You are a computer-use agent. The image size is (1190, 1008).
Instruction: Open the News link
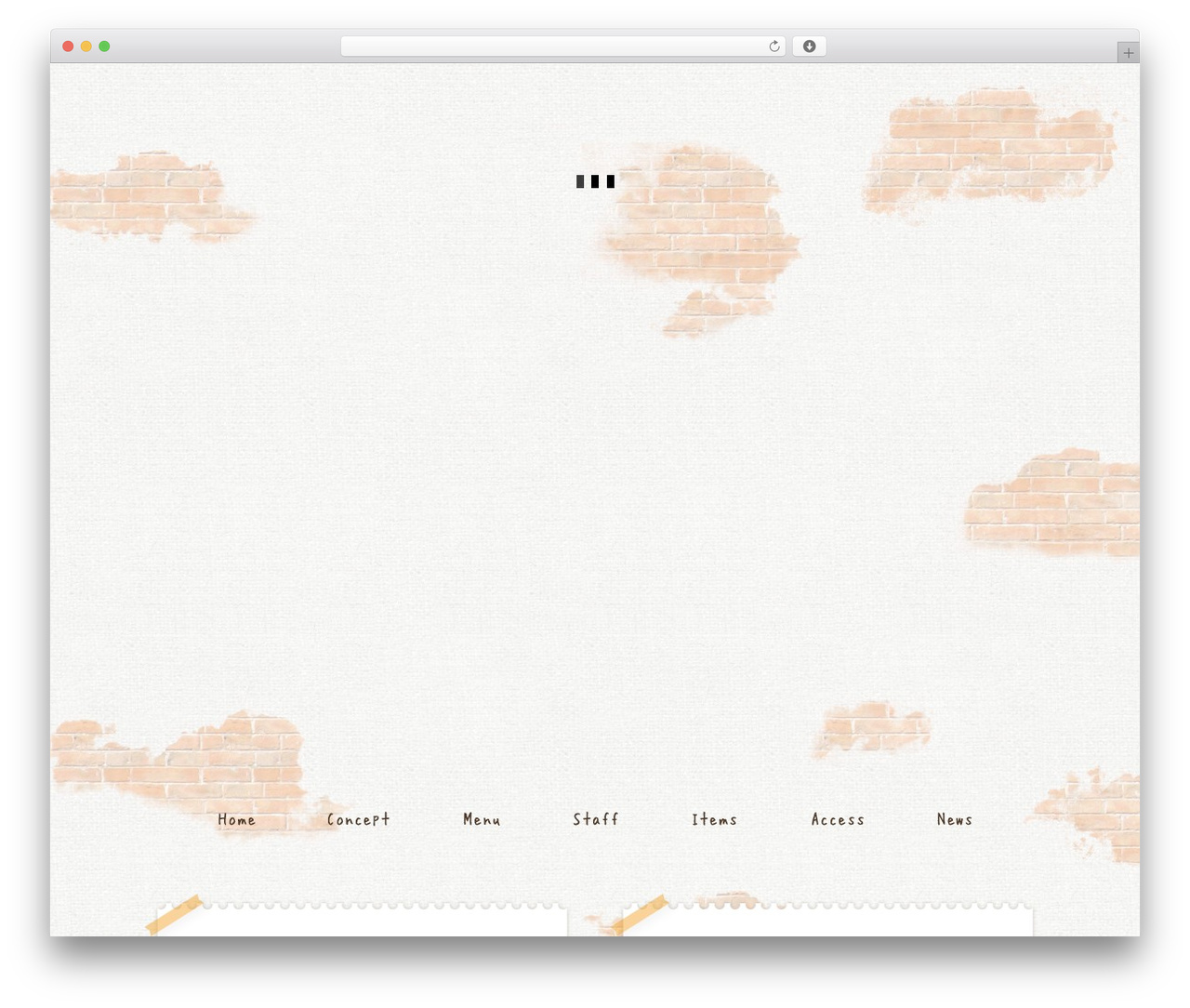coord(954,819)
